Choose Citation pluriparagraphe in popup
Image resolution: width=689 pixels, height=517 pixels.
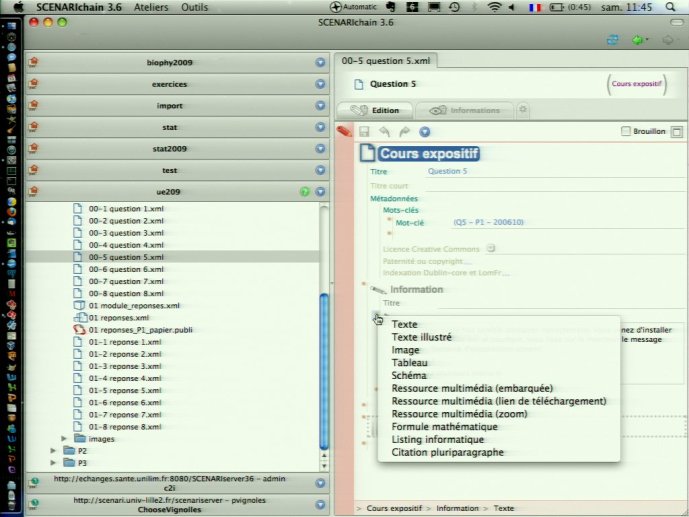[448, 452]
